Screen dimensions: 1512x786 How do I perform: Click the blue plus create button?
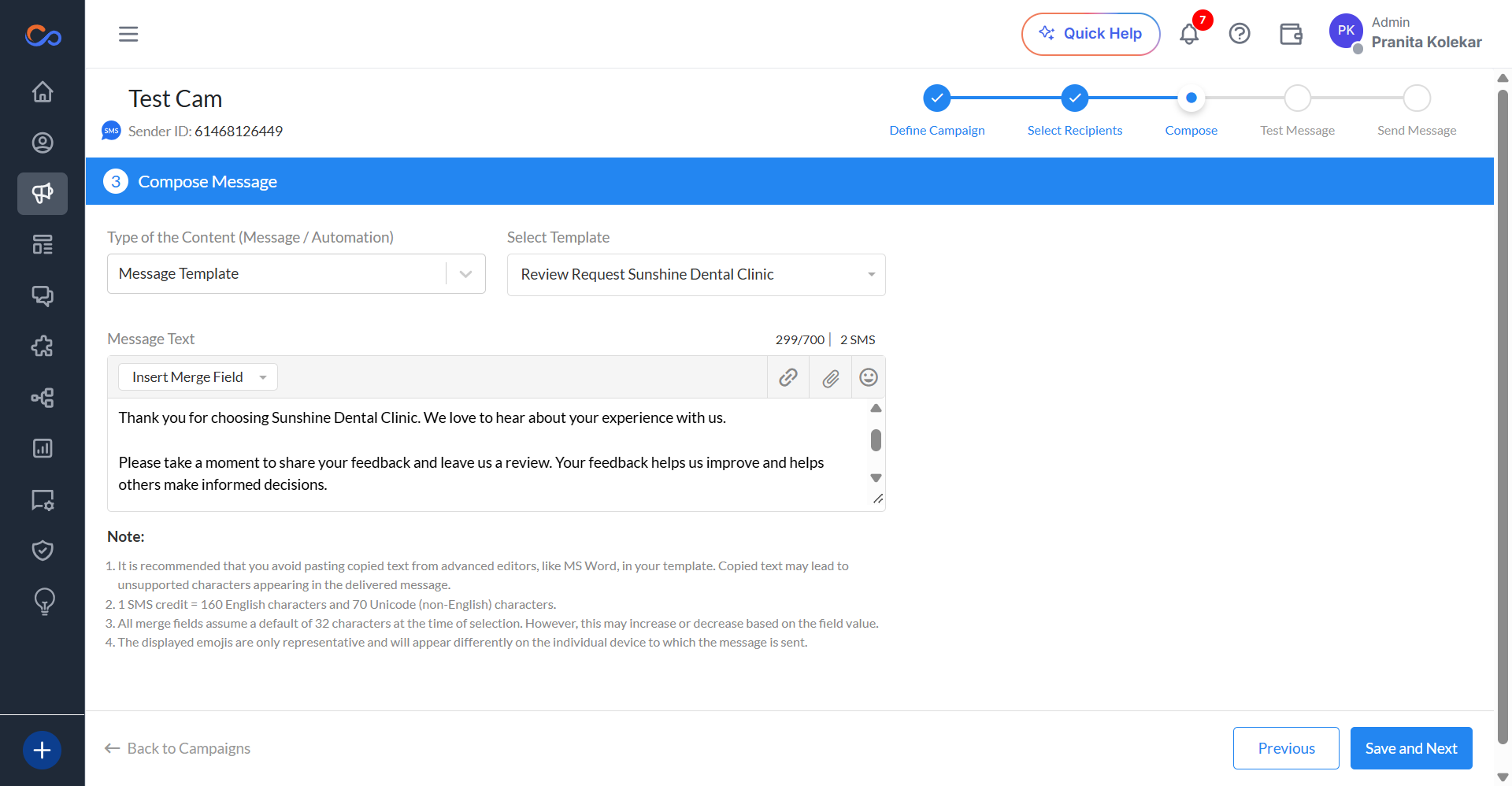coord(43,750)
